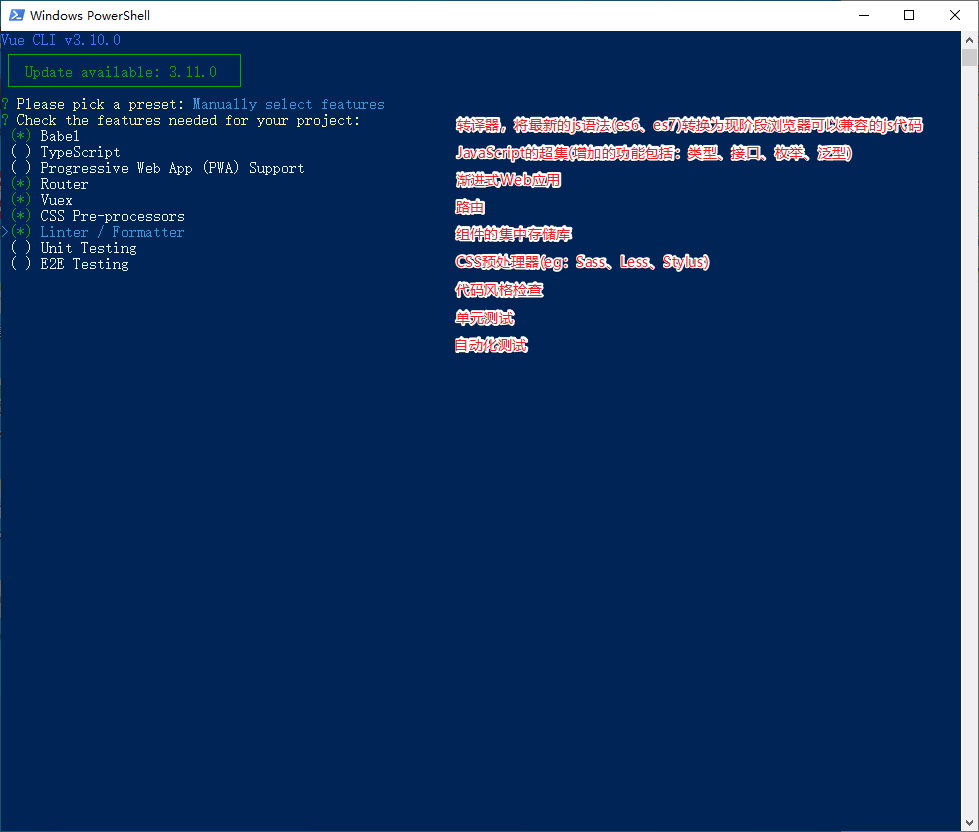979x832 pixels.
Task: Close the Windows PowerShell window
Action: (x=955, y=15)
